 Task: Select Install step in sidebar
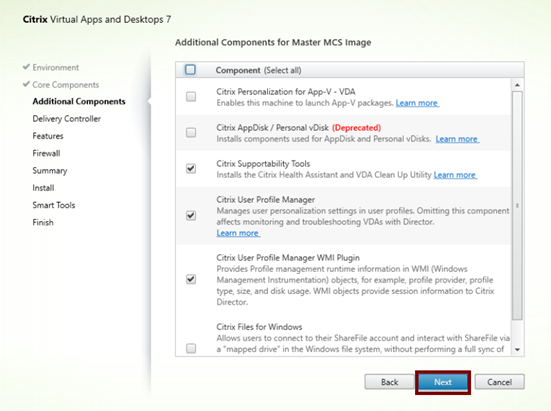(43, 188)
